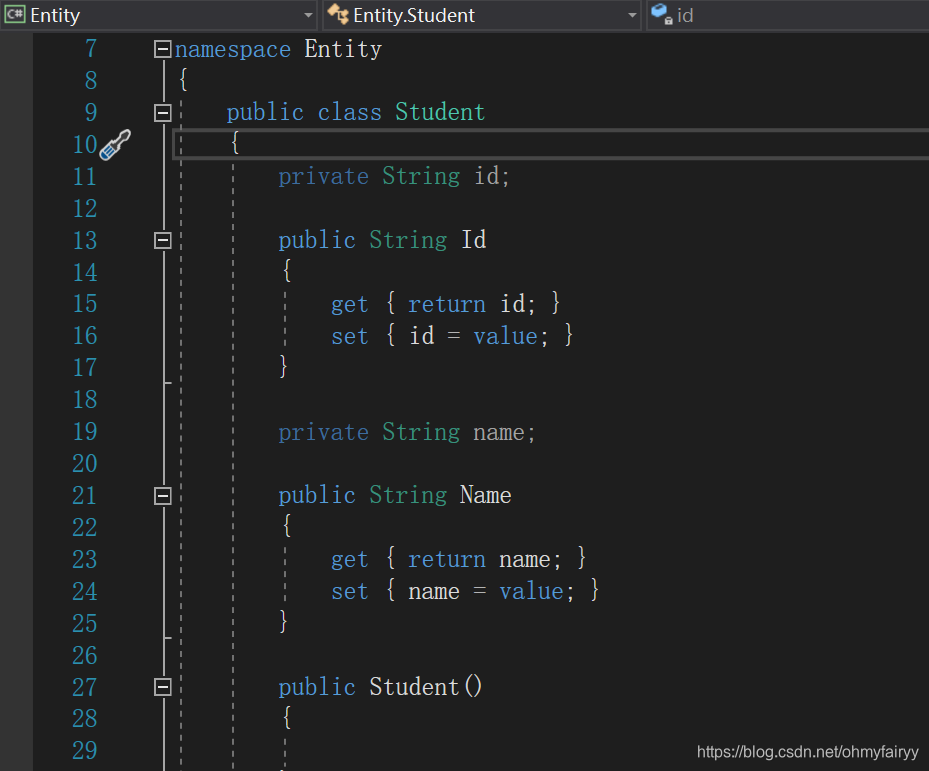Open the Entity.Student type dropdown
The width and height of the screenshot is (929, 771).
pyautogui.click(x=482, y=15)
